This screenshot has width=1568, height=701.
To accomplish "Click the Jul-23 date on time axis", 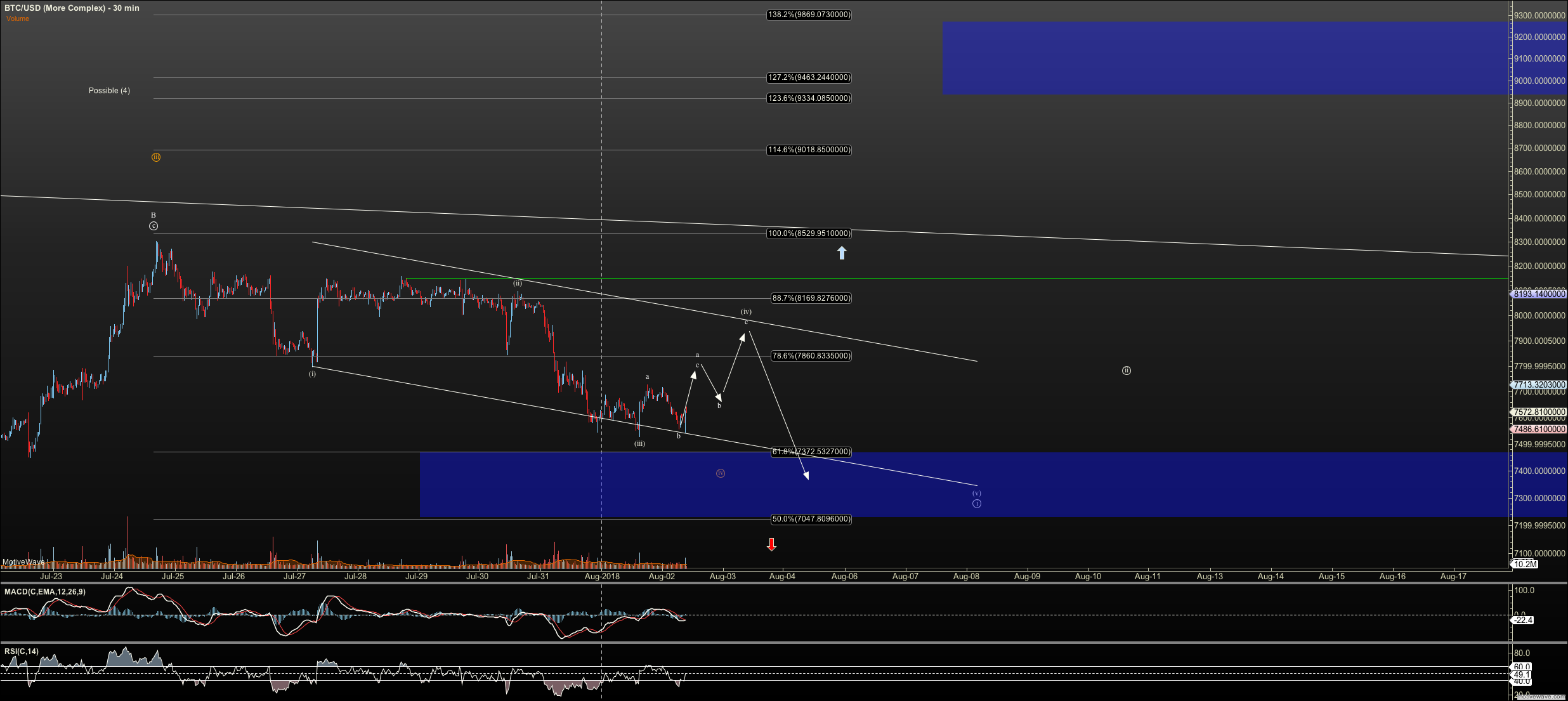I will pyautogui.click(x=51, y=577).
